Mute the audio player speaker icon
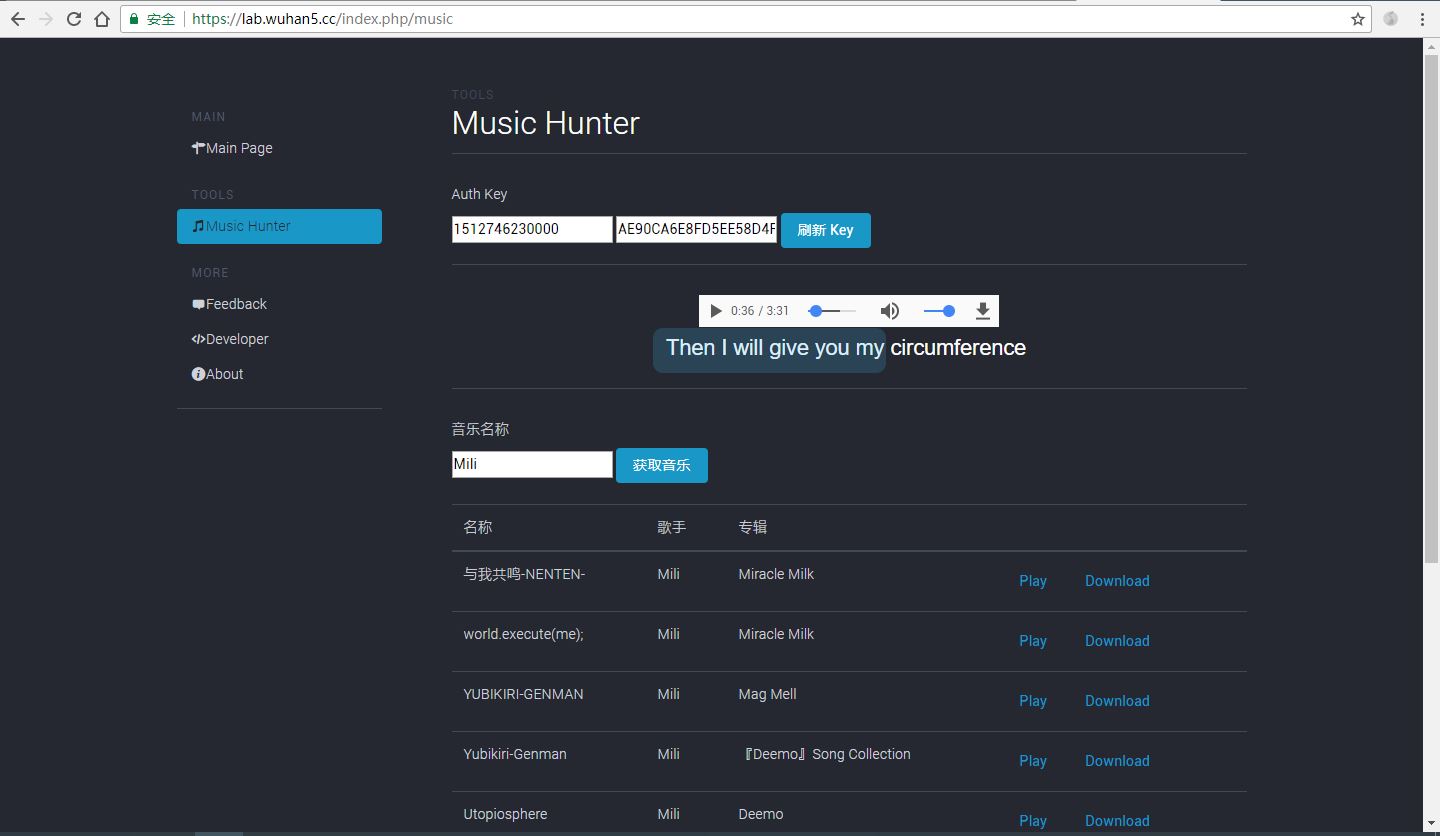 point(889,311)
